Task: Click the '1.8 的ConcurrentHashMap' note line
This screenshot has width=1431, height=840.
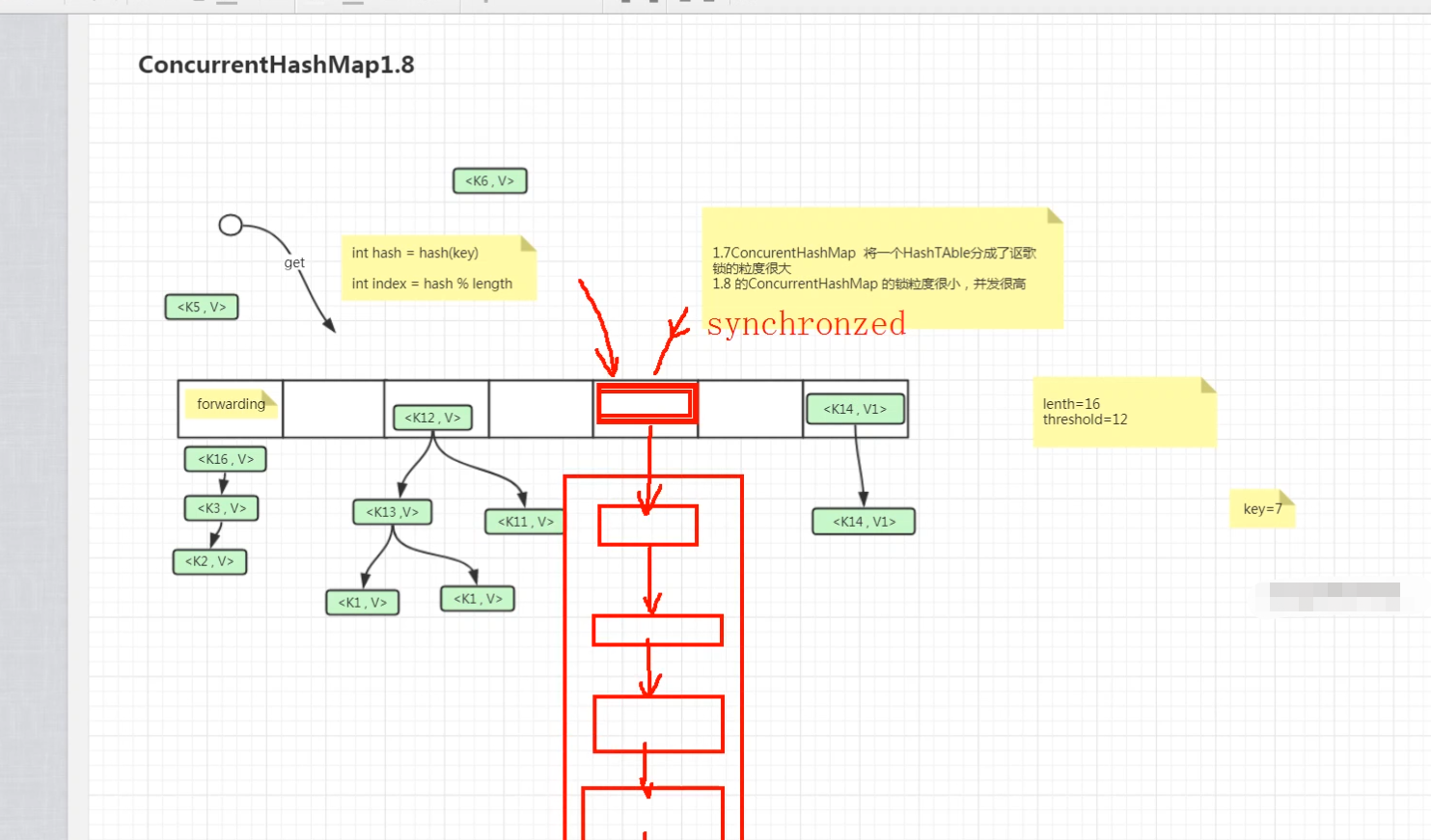Action: [868, 284]
